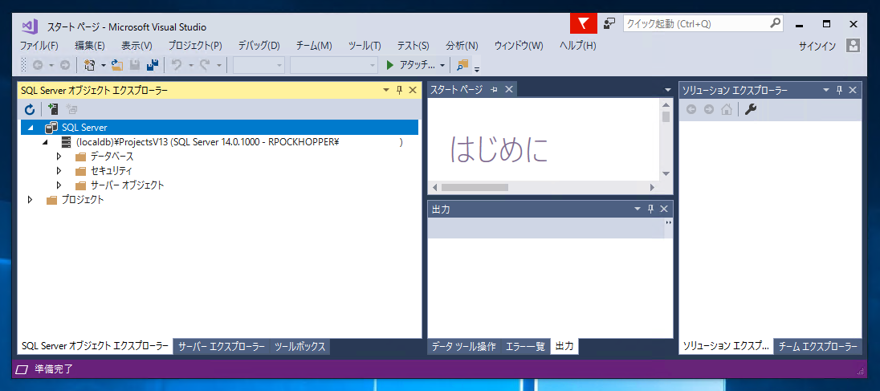
Task: Click the Start Page horizontal scrollbar thumb
Action: tap(474, 187)
